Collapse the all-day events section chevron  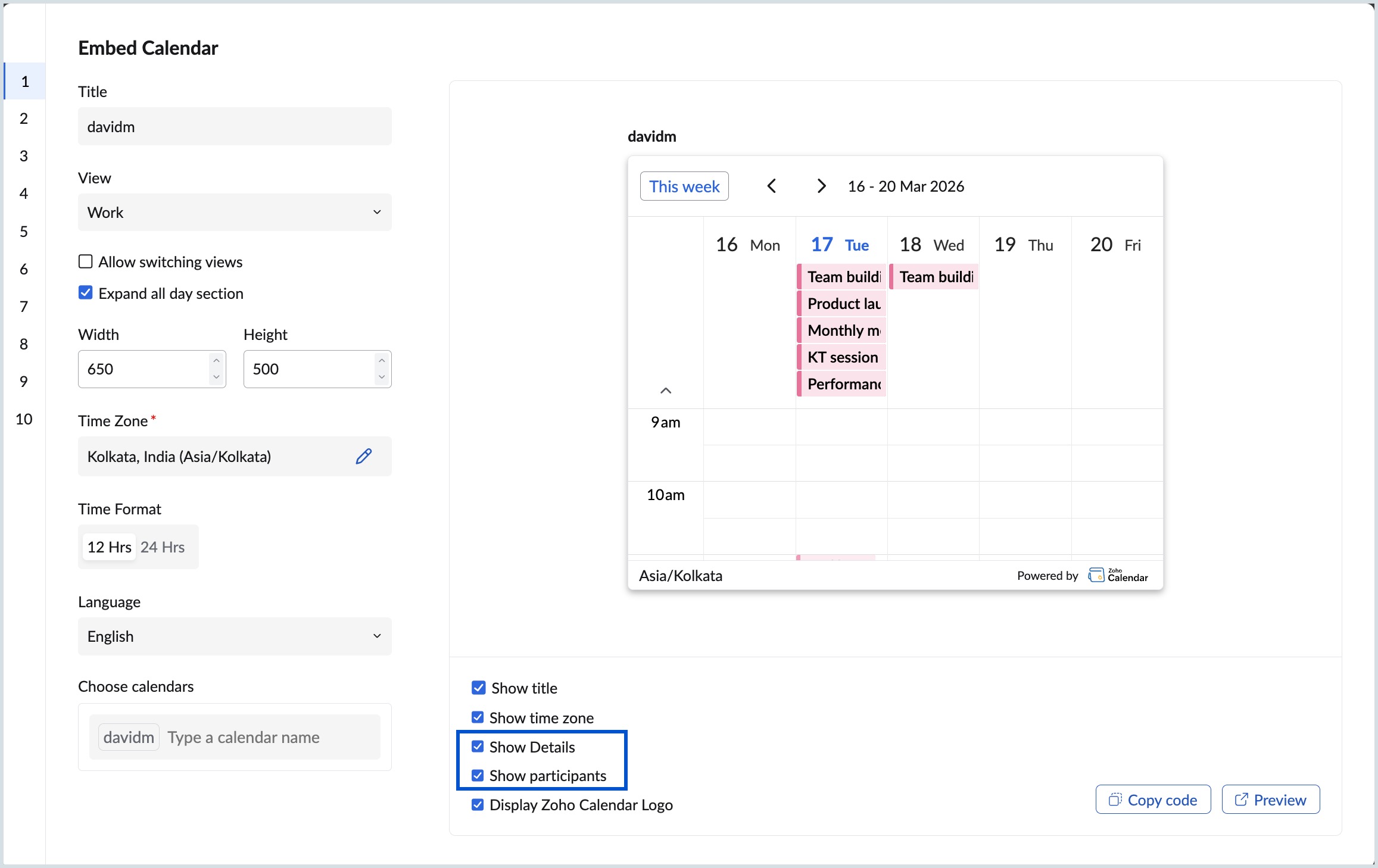coord(666,391)
